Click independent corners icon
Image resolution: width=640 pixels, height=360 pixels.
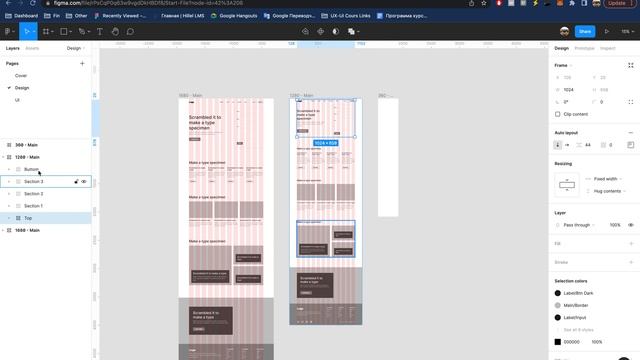[x=631, y=102]
